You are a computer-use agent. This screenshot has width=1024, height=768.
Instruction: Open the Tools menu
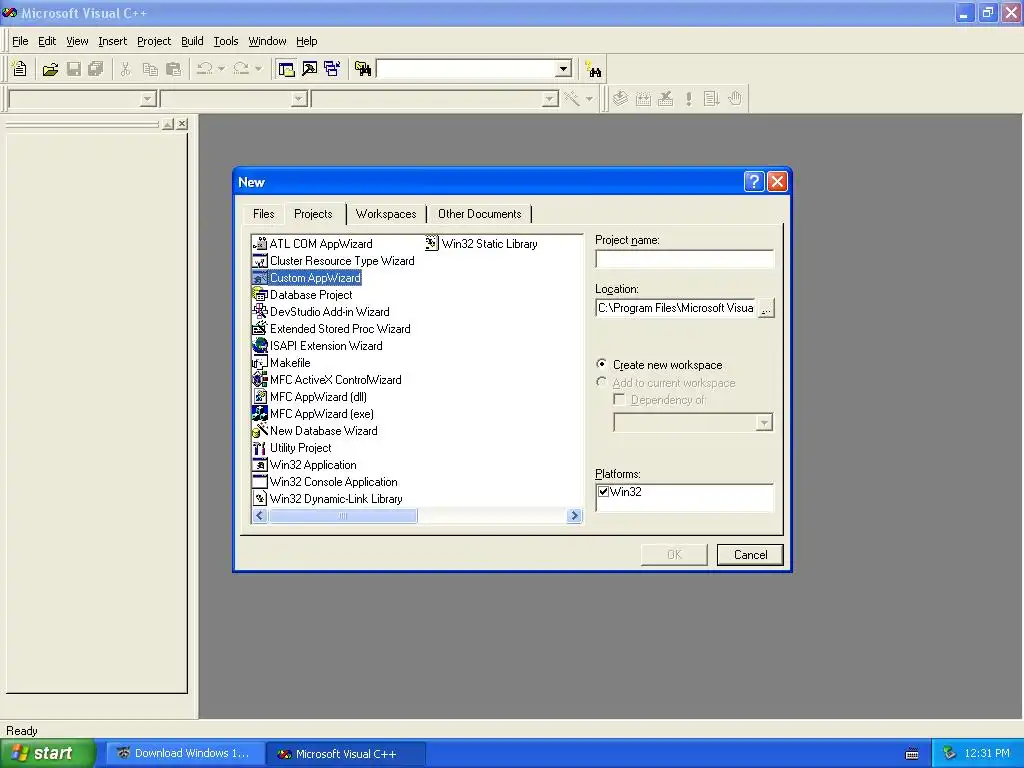click(226, 40)
